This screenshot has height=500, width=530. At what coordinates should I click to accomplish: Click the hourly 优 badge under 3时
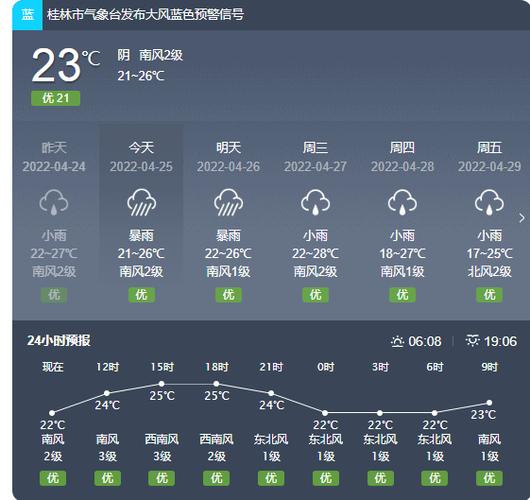coord(380,478)
